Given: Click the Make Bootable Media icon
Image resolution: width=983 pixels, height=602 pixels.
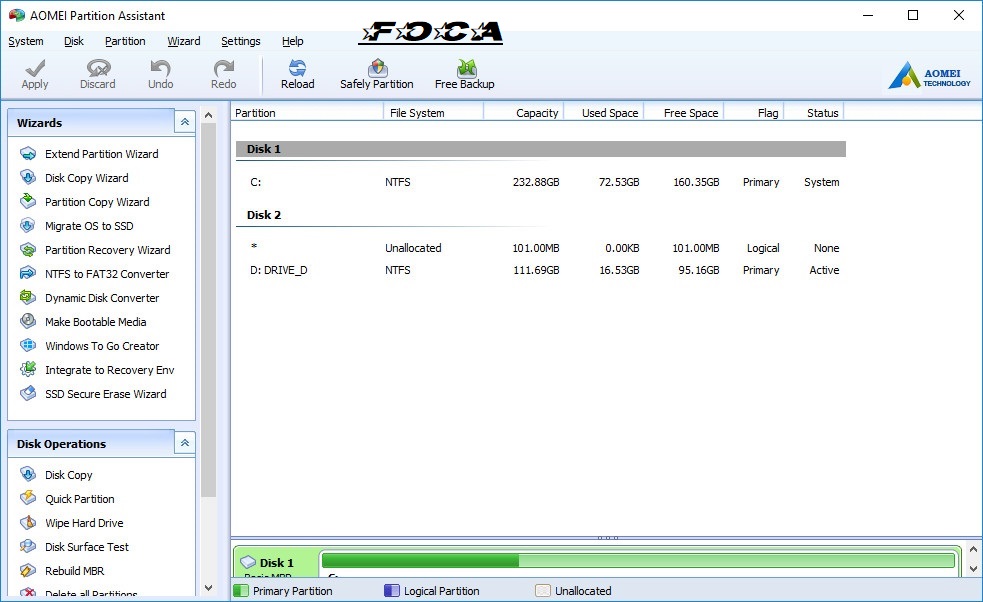Looking at the screenshot, I should pos(28,322).
